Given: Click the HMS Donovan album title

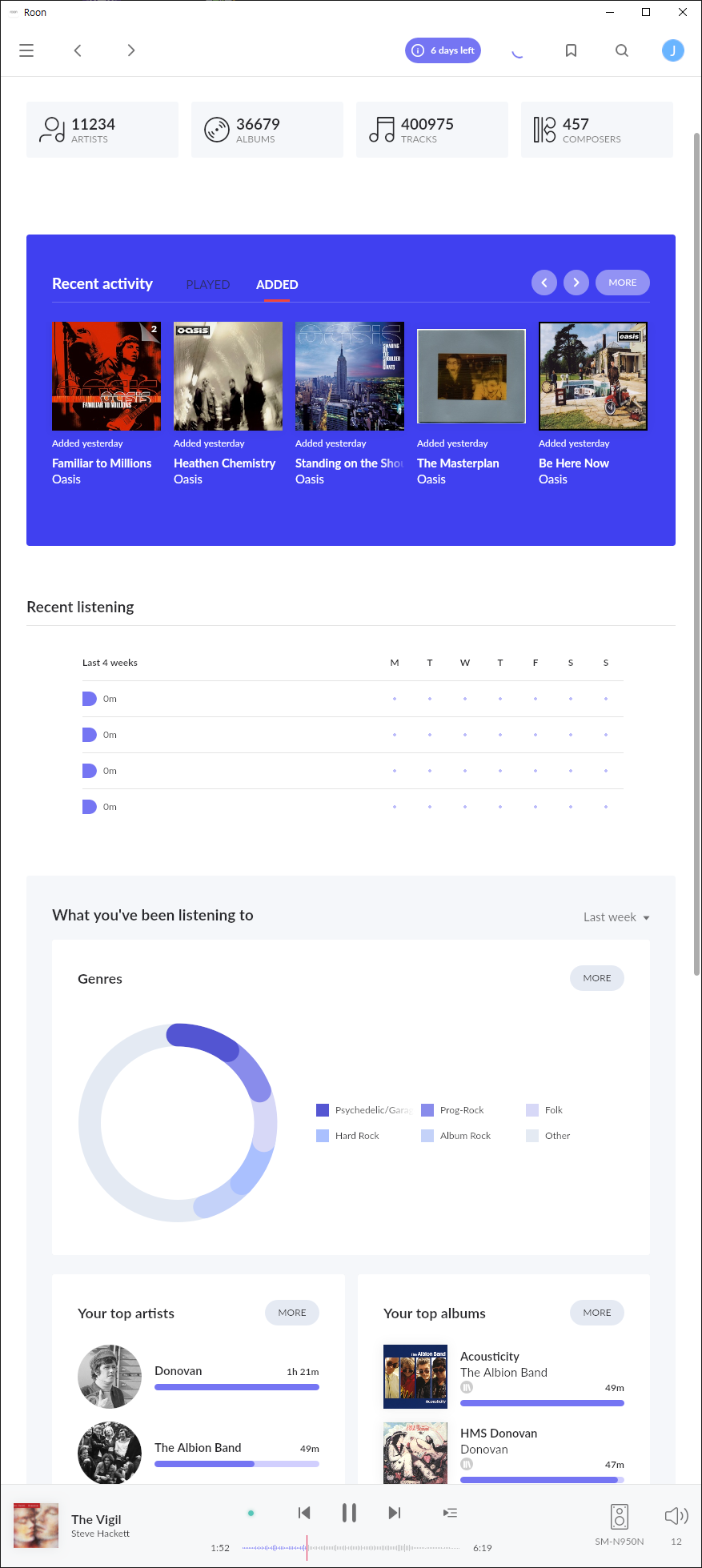Looking at the screenshot, I should (x=499, y=1434).
